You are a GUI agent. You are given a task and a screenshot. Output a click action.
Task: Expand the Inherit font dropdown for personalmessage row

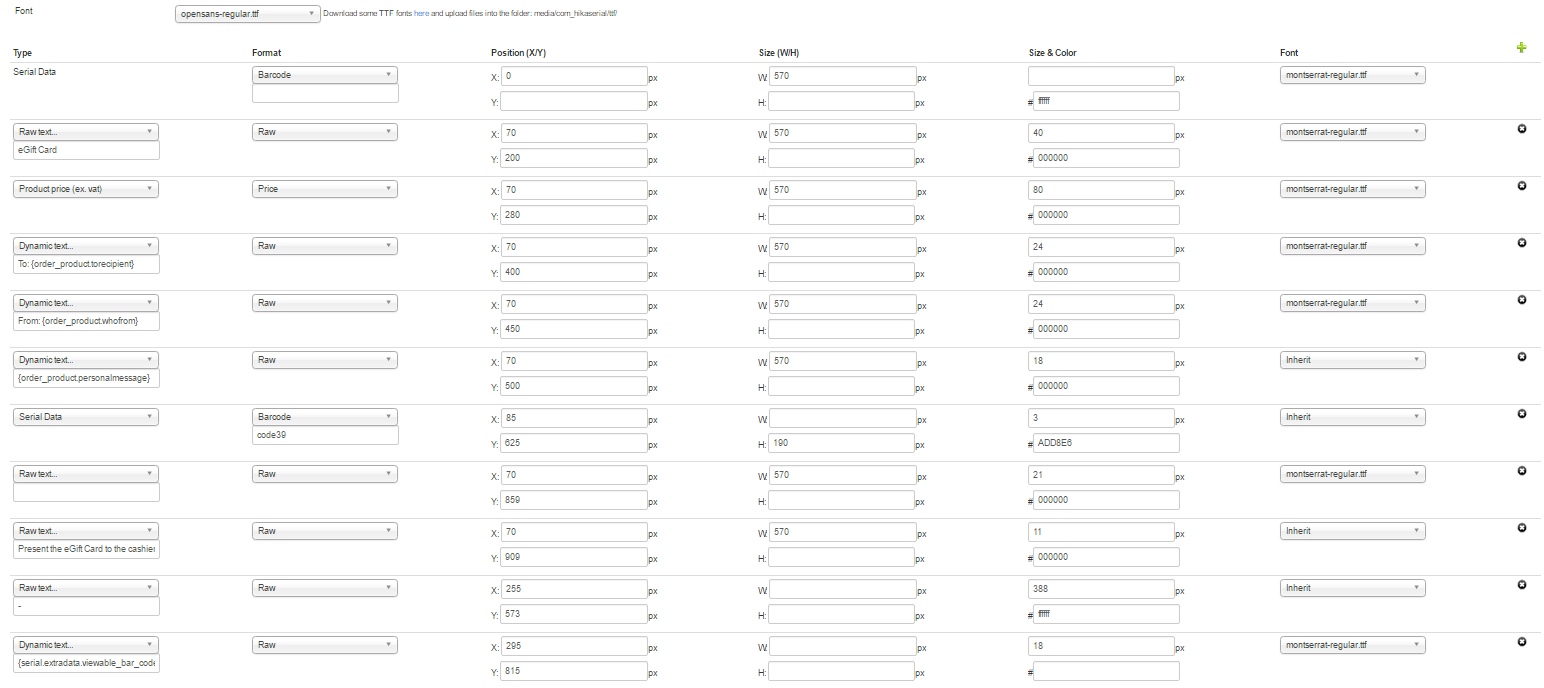pyautogui.click(x=1352, y=360)
